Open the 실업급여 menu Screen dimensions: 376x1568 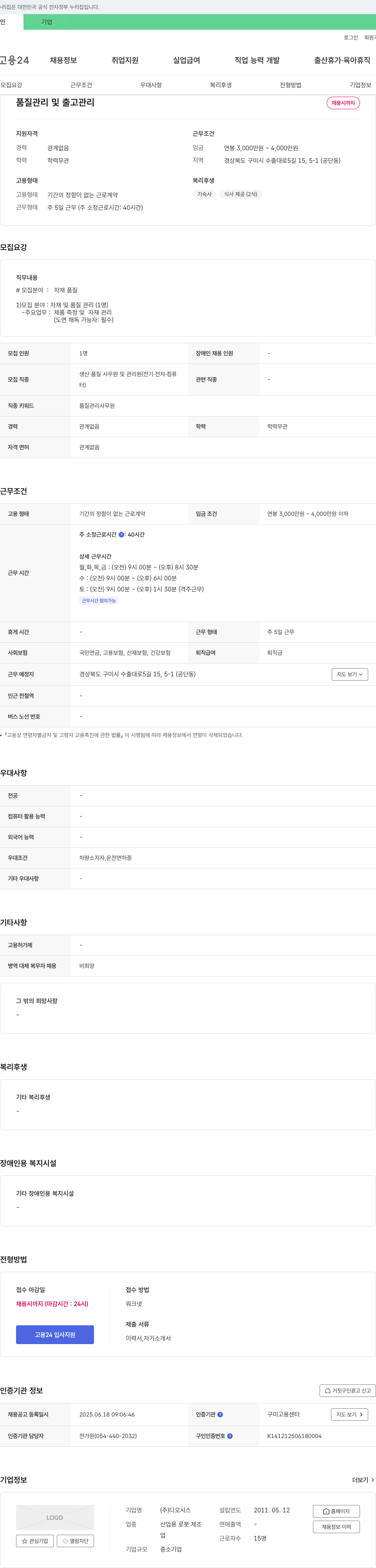(x=186, y=60)
